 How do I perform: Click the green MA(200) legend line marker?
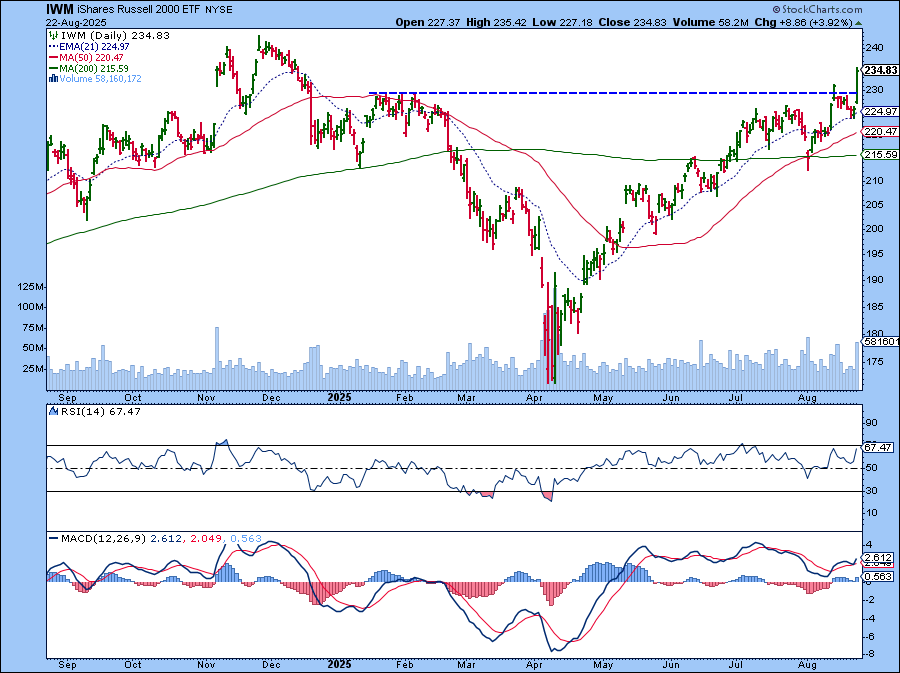[x=52, y=67]
